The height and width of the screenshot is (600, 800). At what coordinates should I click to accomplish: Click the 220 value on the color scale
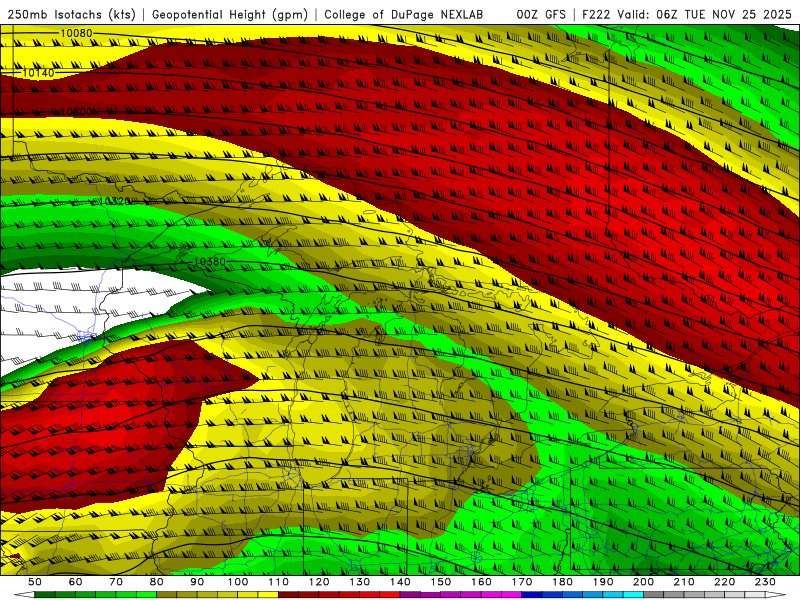click(724, 582)
